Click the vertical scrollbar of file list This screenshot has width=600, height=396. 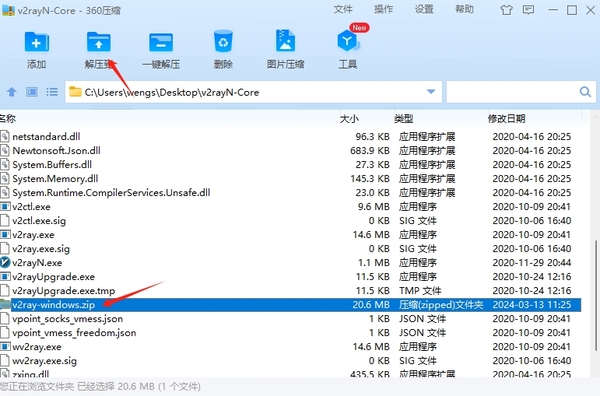pyautogui.click(x=595, y=295)
